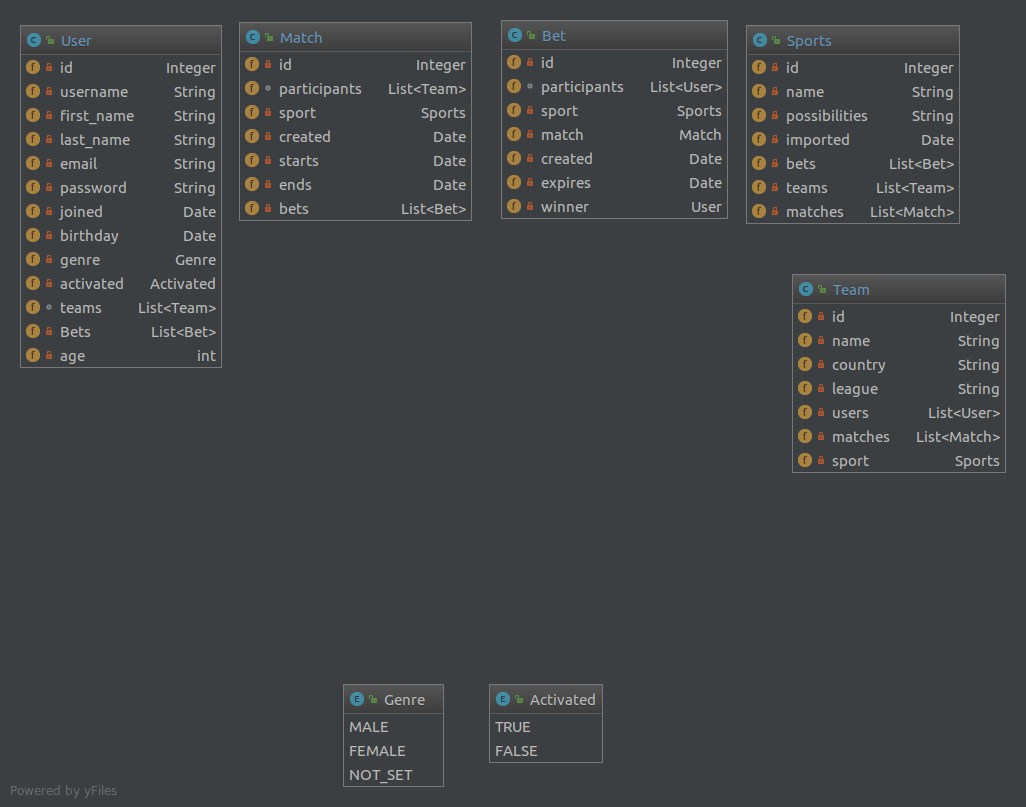Select expires field in Bet class

614,183
